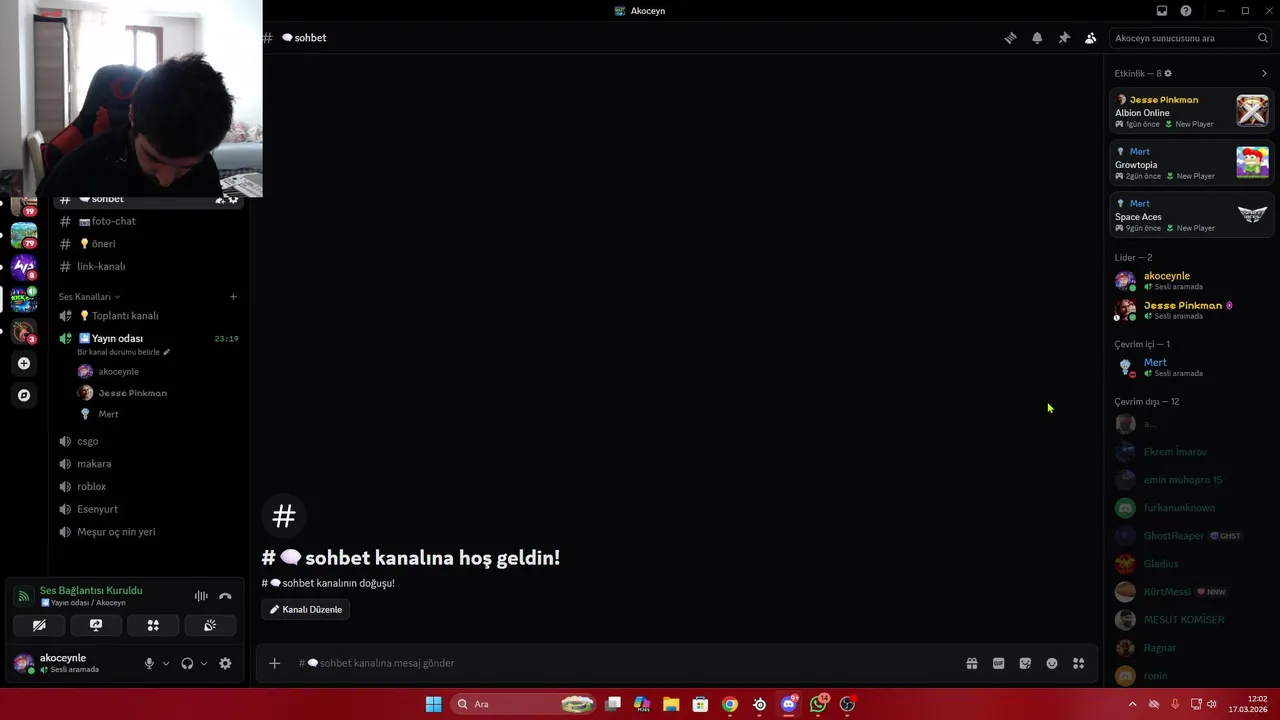This screenshot has height=720, width=1280.
Task: Expand the Etkinlik activity arrow
Action: (1264, 73)
